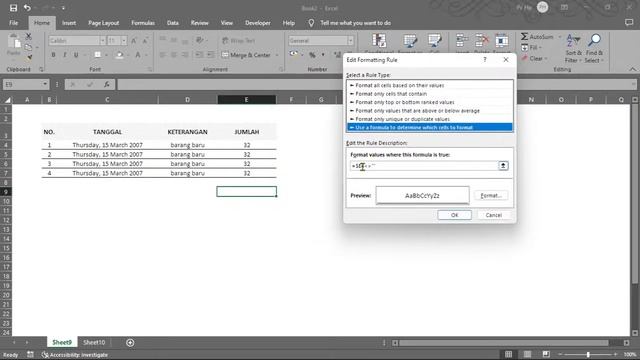Switch to Page Break Preview icon
The width and height of the screenshot is (640, 360).
pos(546,354)
